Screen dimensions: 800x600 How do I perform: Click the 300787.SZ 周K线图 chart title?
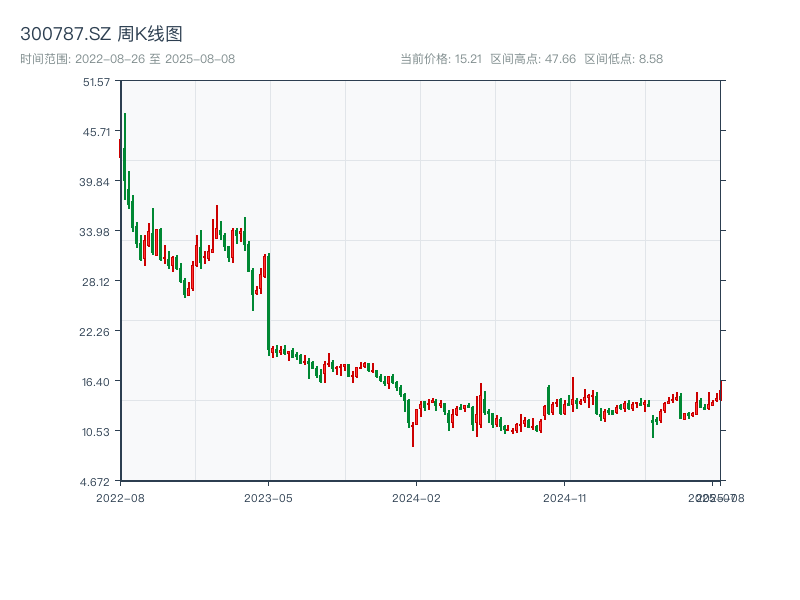[x=101, y=35]
